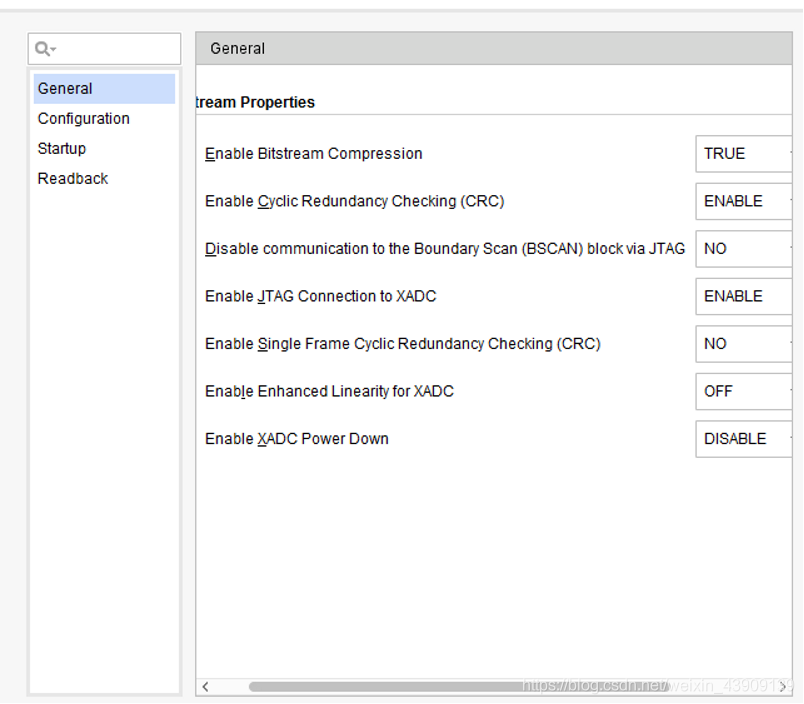Select the General category
804x704 pixels.
click(104, 89)
